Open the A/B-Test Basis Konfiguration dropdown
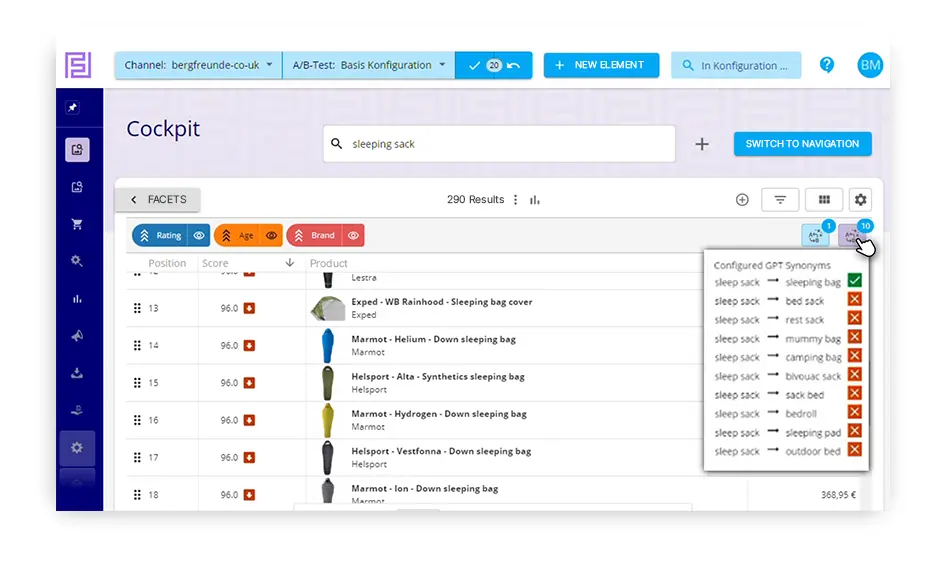Image resolution: width=940 pixels, height=568 pixels. 369,65
